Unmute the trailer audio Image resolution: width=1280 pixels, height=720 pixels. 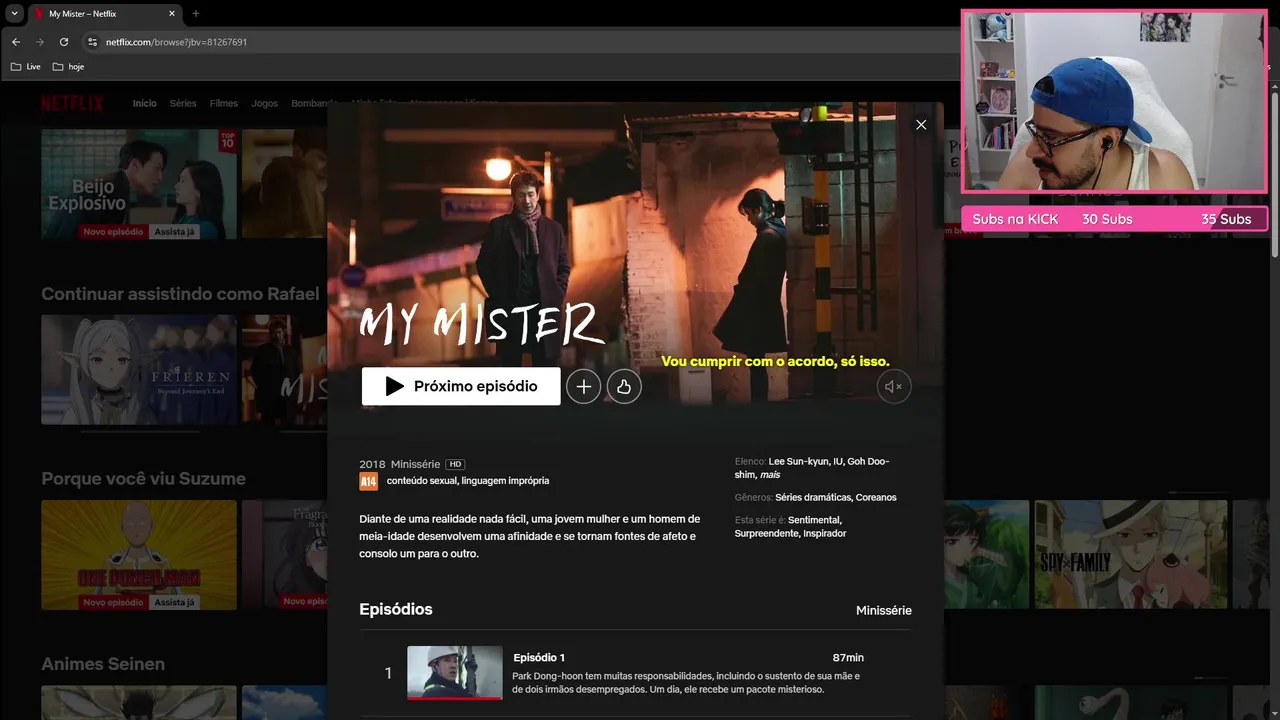[x=894, y=386]
